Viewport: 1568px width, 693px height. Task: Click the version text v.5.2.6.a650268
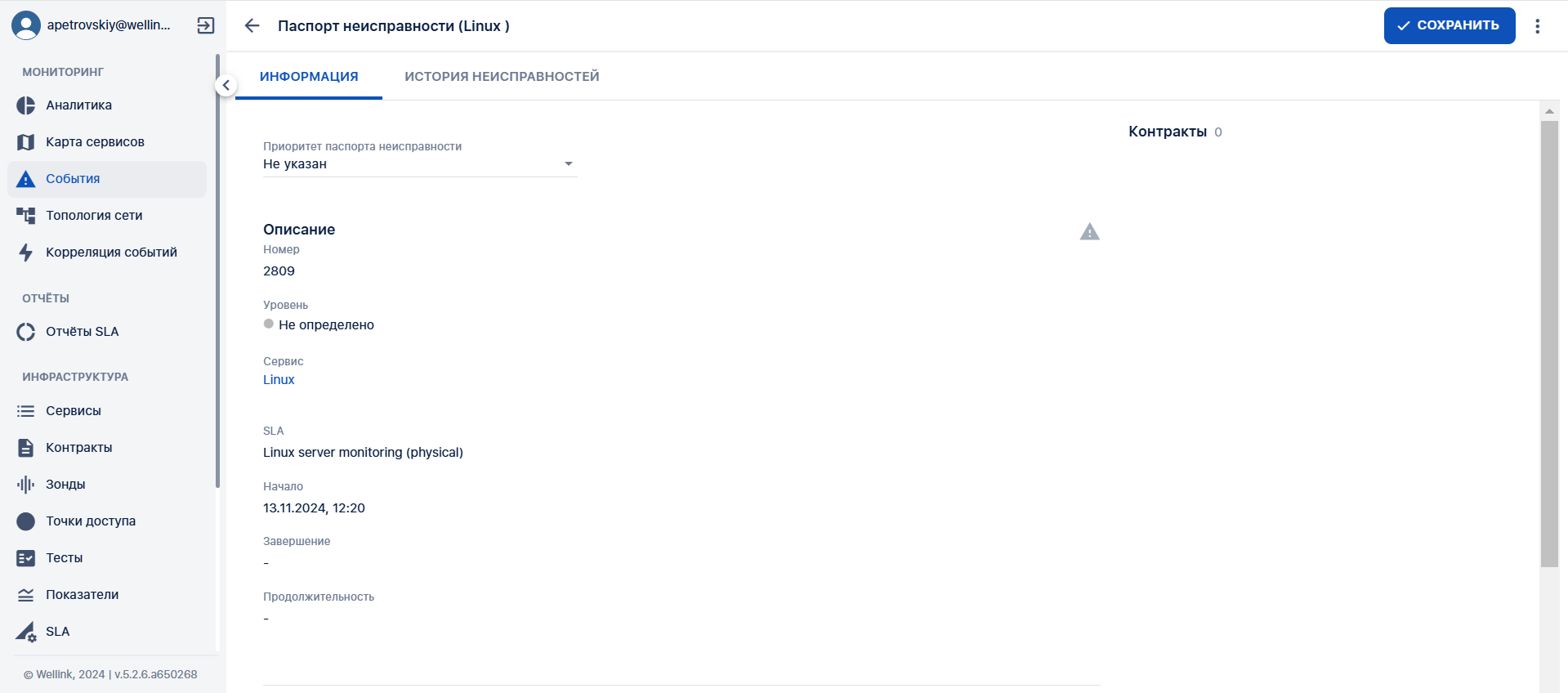(x=156, y=675)
